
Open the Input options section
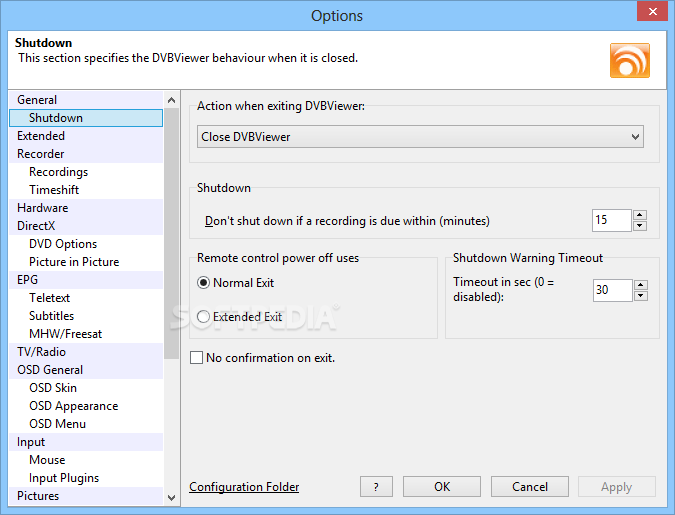86,442
